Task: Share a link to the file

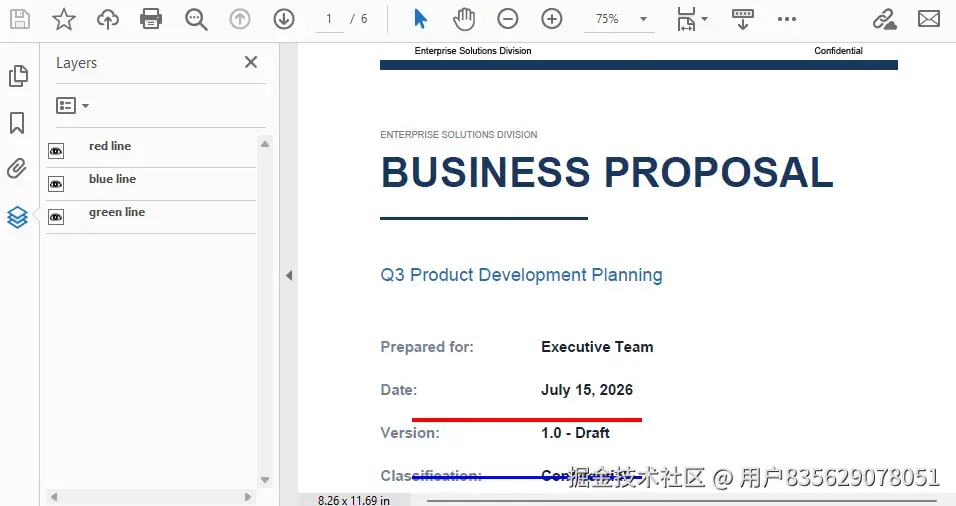Action: click(x=884, y=19)
